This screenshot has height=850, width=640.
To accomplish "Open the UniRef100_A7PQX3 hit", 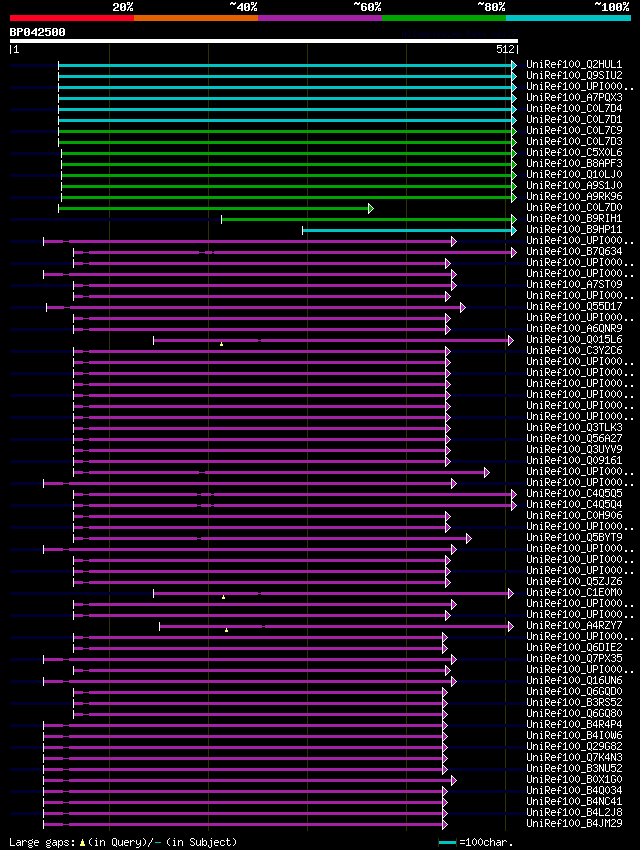I will (x=574, y=98).
